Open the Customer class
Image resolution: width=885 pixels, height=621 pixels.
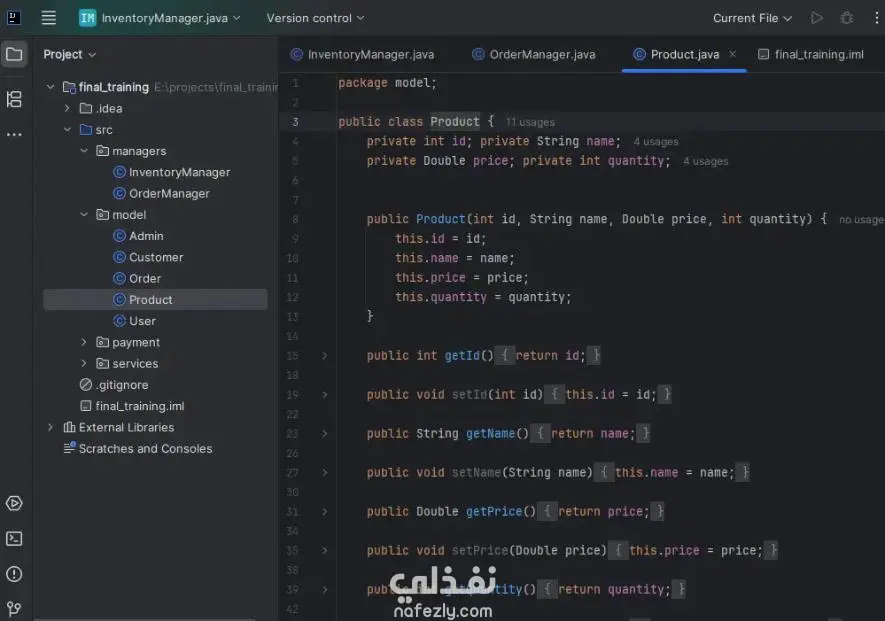(148, 257)
